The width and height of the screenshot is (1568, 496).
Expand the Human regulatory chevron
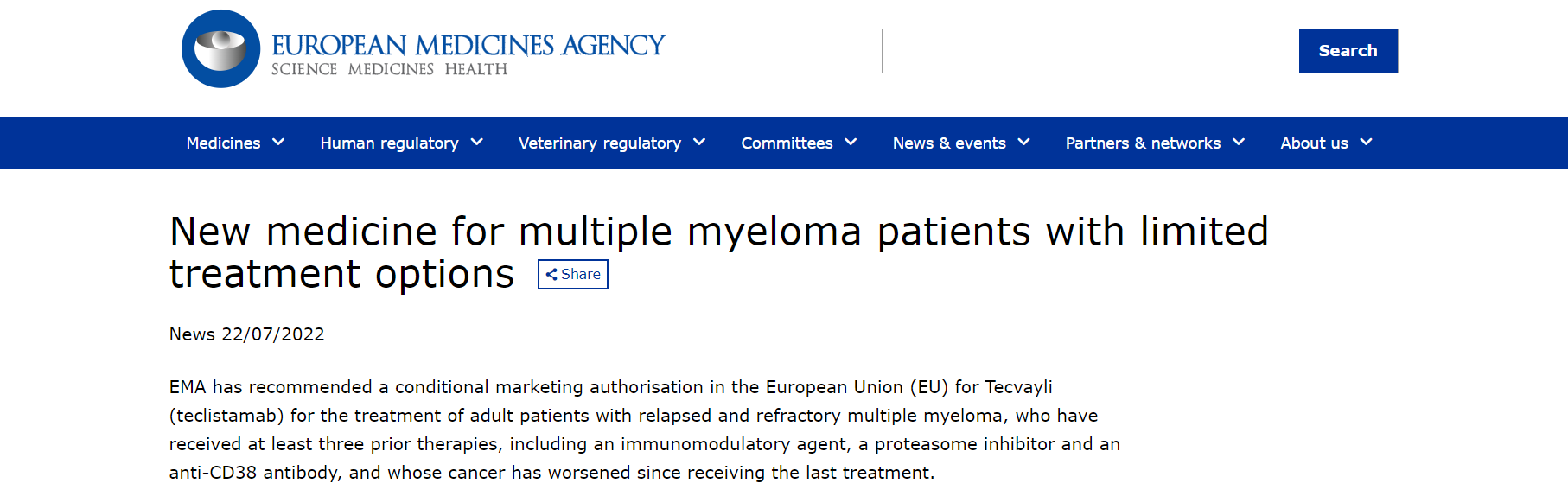pyautogui.click(x=477, y=143)
